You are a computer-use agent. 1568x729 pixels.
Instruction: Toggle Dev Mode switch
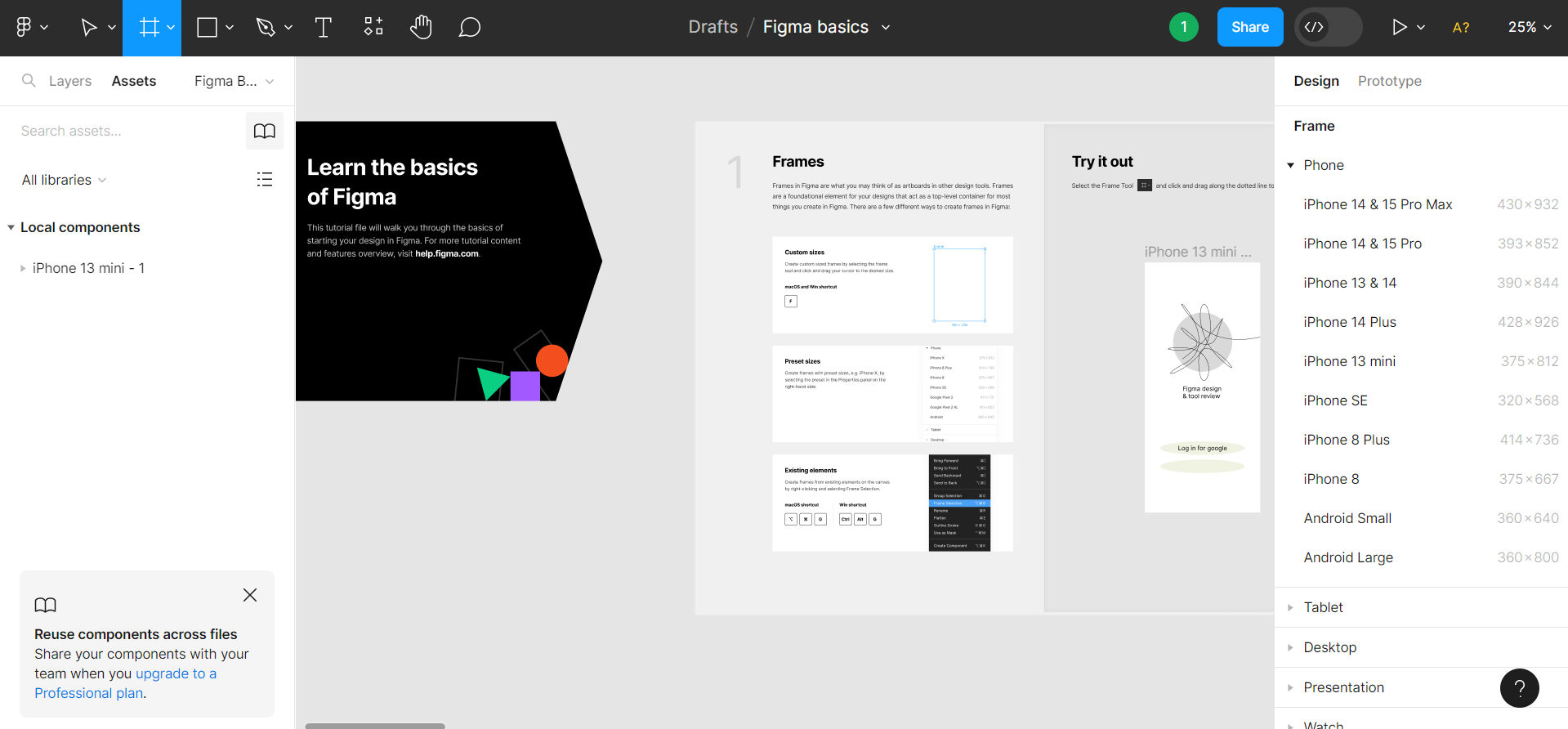[x=1329, y=27]
